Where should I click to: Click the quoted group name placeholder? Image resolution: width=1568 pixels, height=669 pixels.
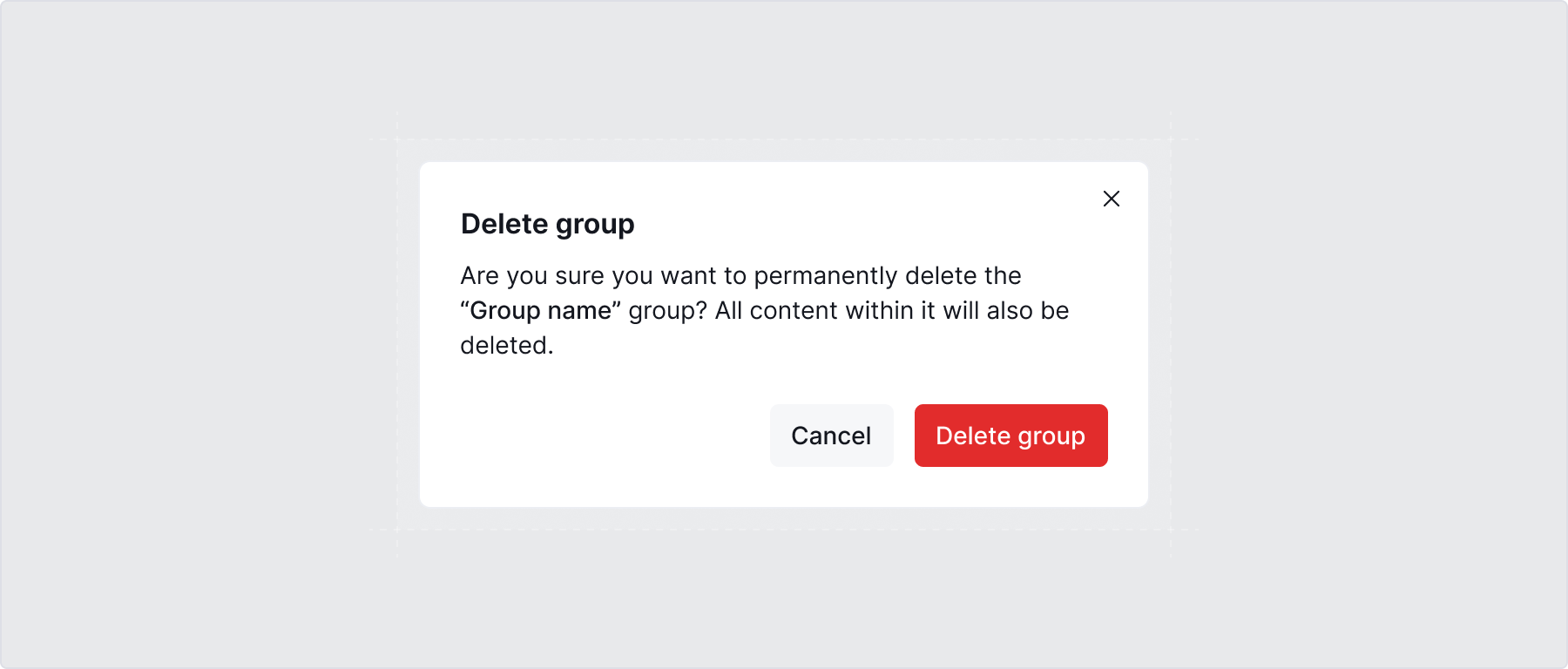pyautogui.click(x=540, y=310)
